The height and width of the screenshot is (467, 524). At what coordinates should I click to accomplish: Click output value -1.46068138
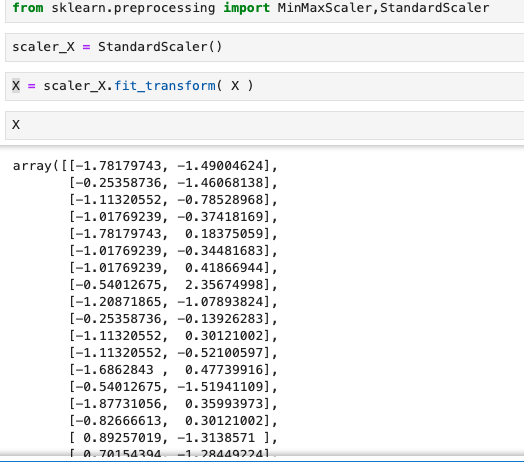pos(221,183)
